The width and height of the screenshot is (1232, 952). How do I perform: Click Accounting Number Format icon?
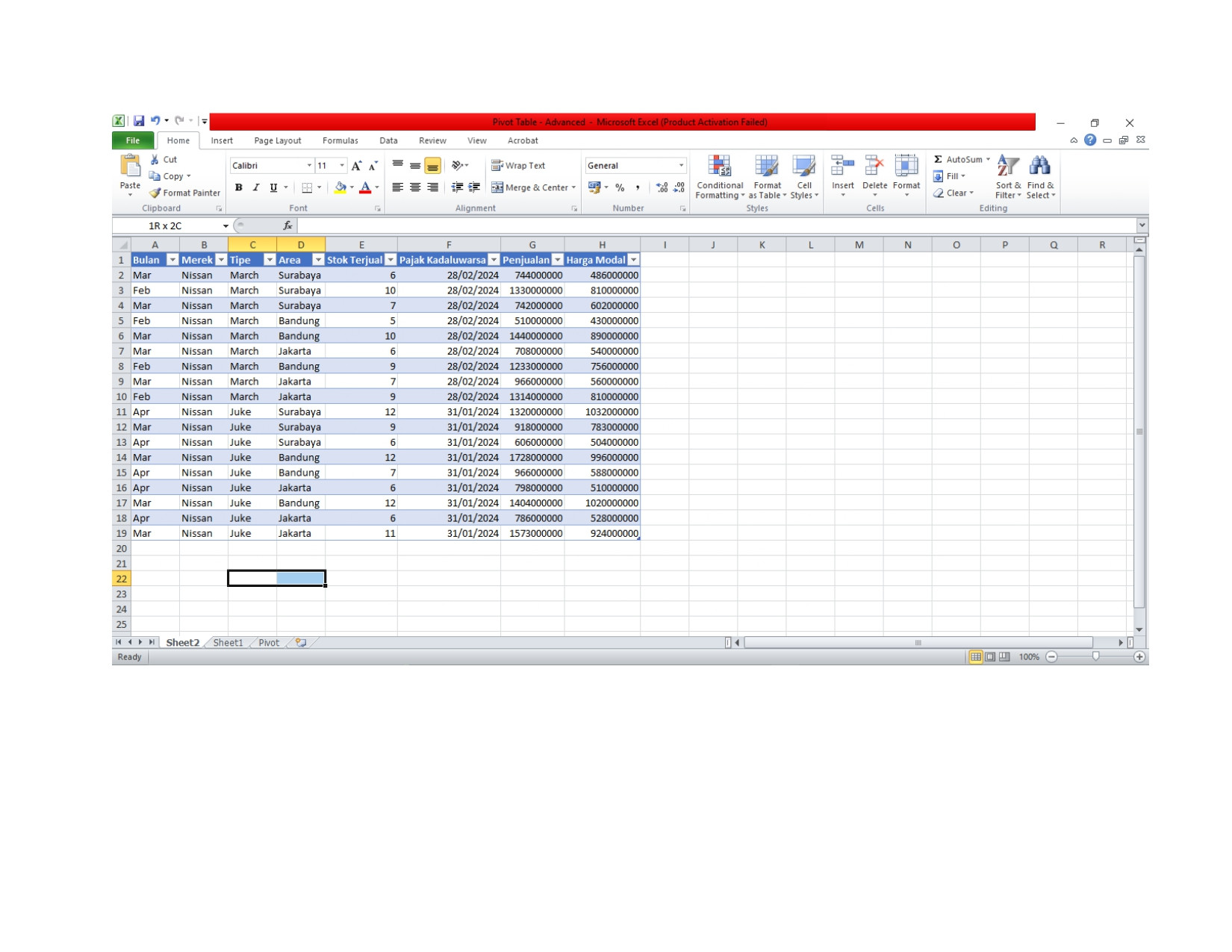pos(594,187)
